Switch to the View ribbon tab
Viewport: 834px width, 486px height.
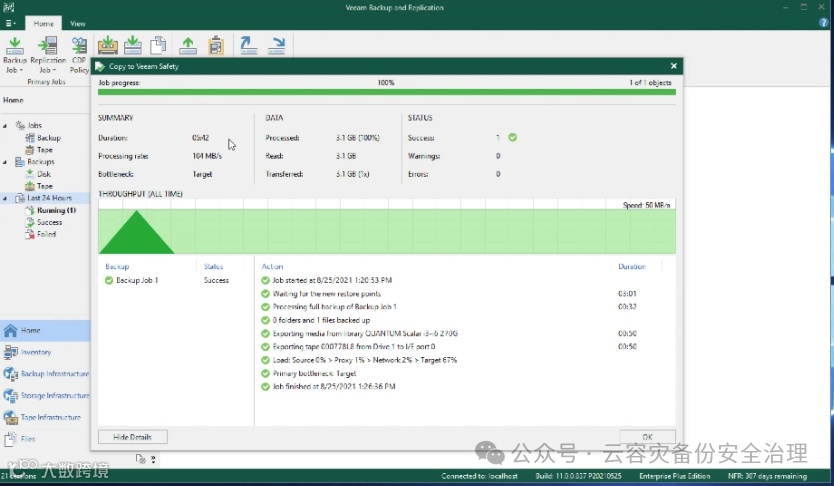coord(78,23)
